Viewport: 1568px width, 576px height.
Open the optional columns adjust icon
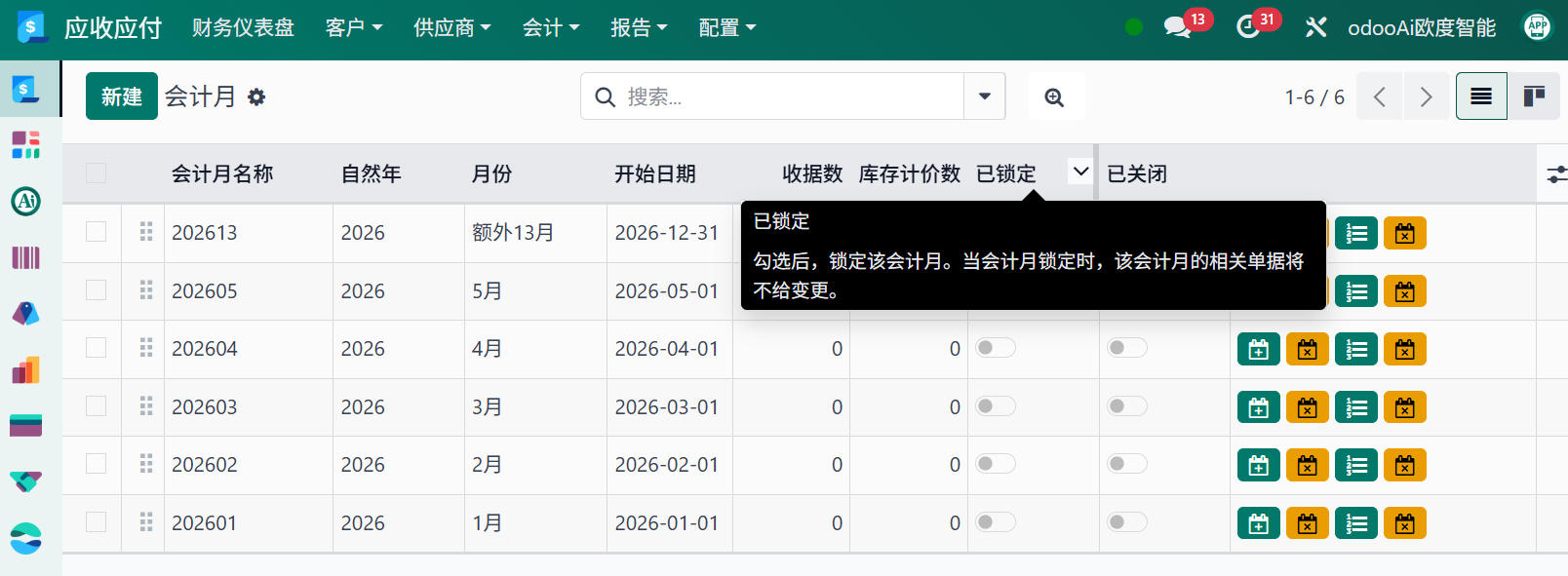point(1556,173)
